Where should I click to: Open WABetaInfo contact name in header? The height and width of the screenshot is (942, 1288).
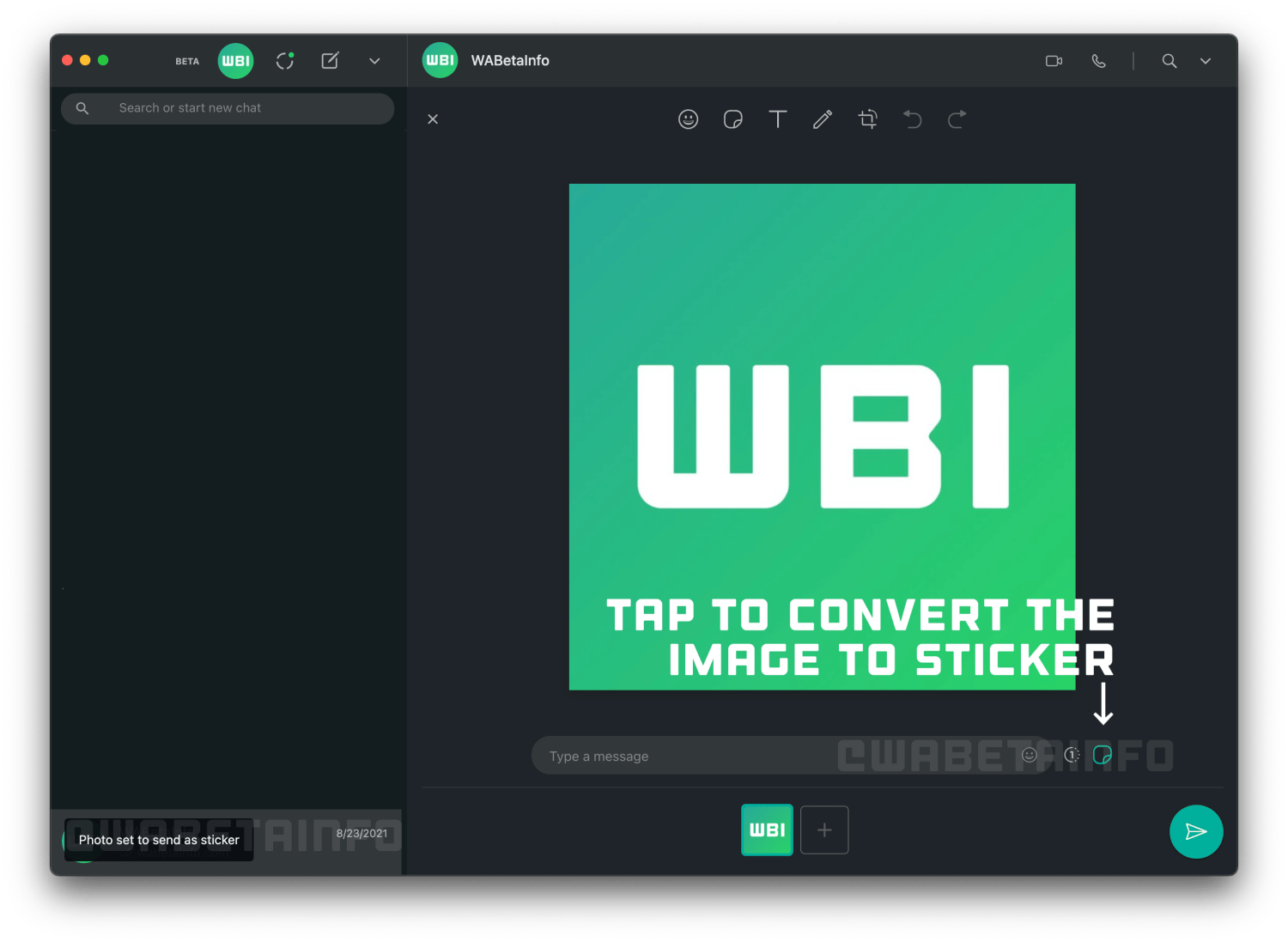[x=510, y=61]
